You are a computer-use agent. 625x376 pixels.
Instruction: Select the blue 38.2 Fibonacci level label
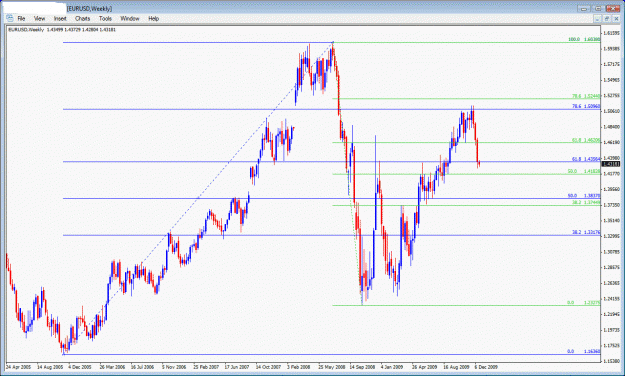click(x=586, y=232)
